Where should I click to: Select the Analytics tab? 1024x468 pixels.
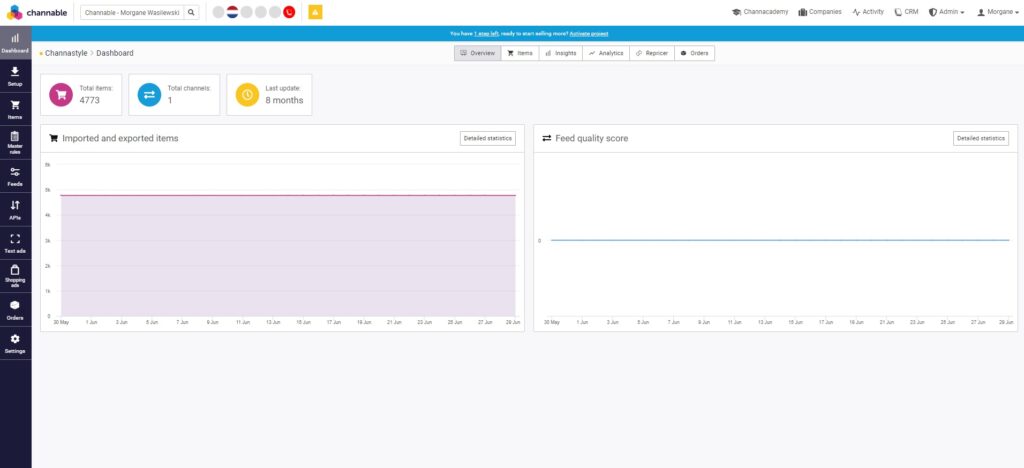[x=605, y=53]
